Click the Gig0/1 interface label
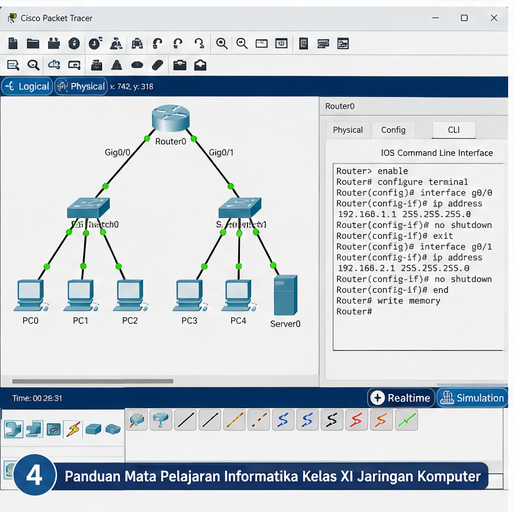Screen dimensions: 514x512 click(221, 152)
